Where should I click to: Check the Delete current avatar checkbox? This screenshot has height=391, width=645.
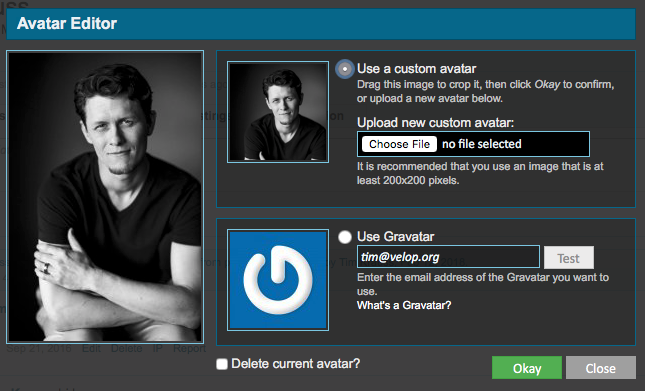(222, 364)
